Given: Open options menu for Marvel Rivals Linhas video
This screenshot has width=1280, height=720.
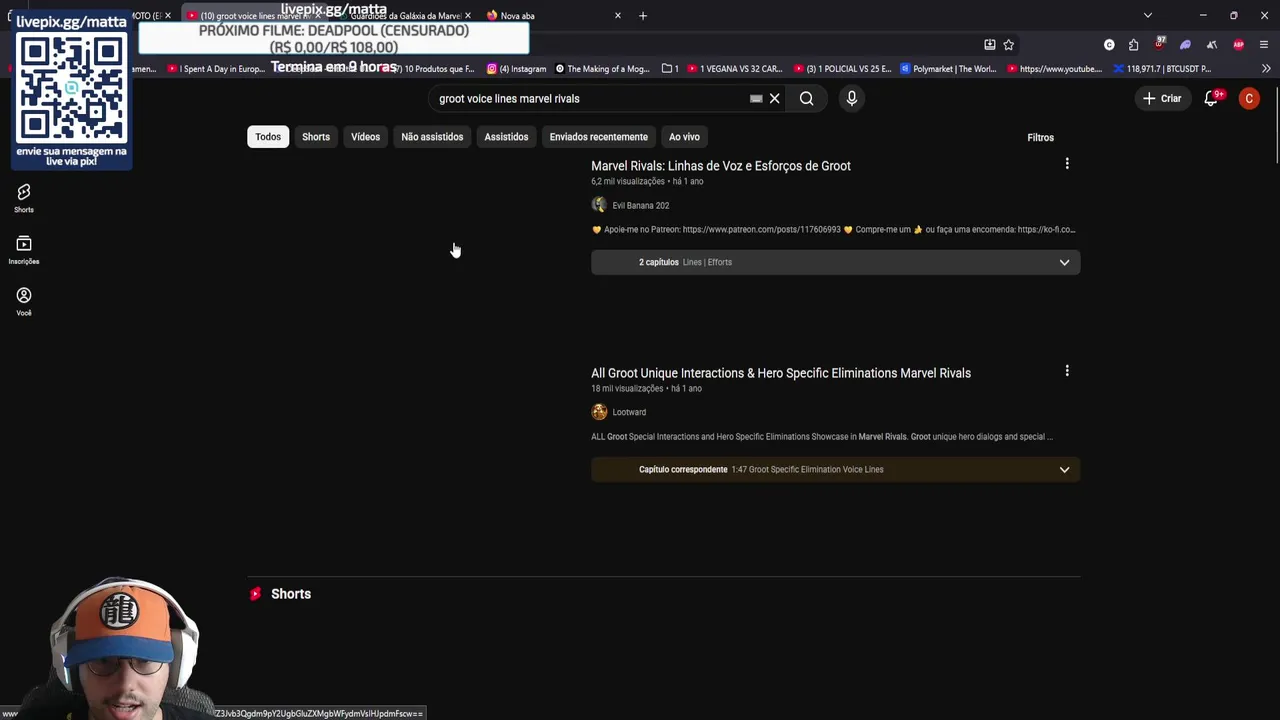Looking at the screenshot, I should pyautogui.click(x=1067, y=164).
